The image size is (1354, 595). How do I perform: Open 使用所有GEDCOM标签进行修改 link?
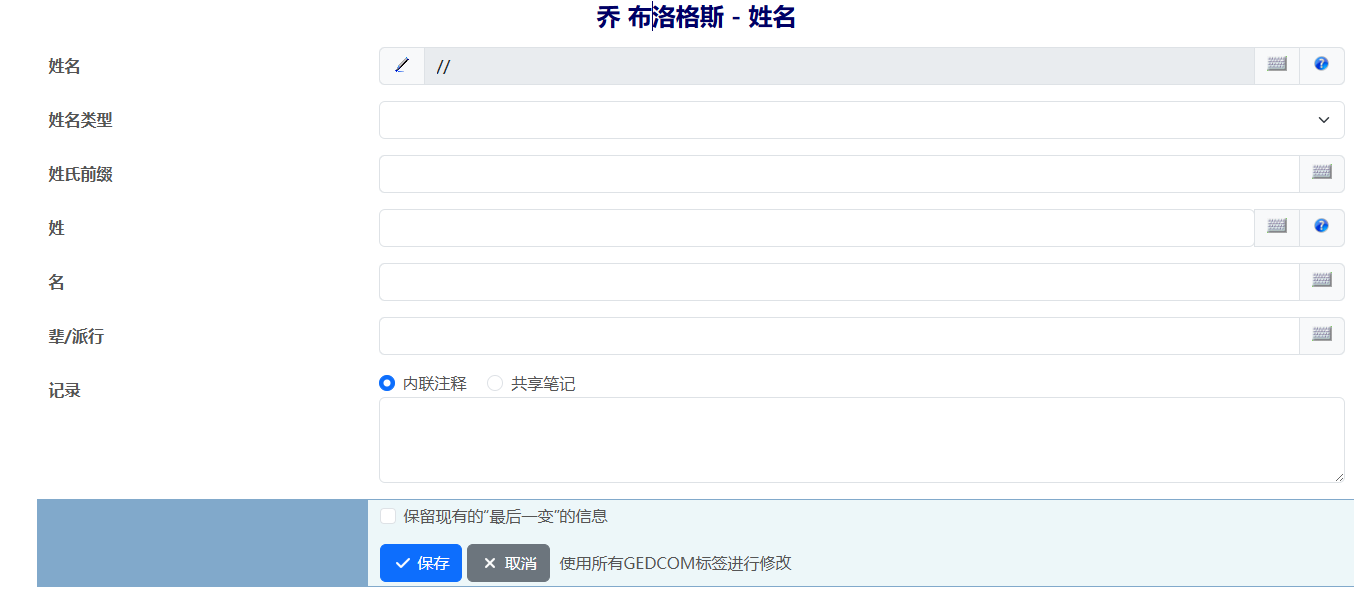tap(675, 563)
